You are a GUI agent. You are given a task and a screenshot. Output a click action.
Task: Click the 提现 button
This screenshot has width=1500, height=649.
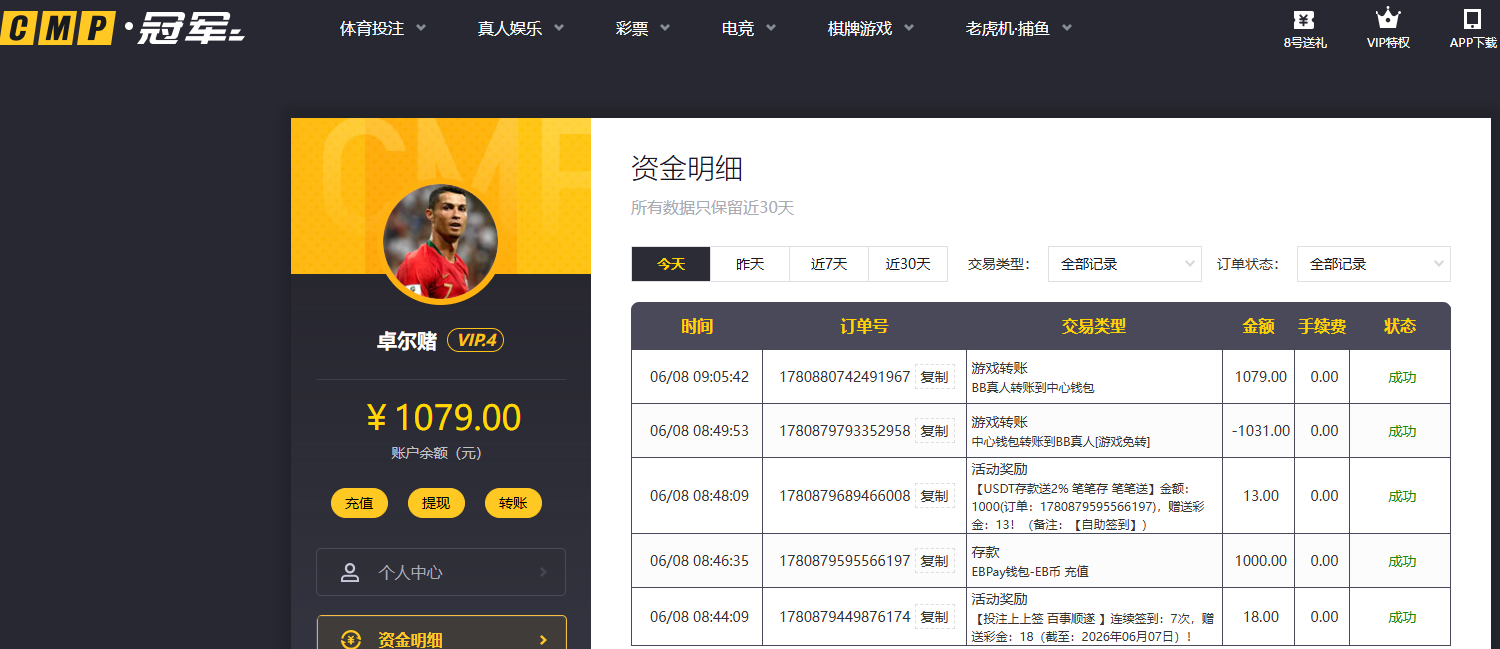click(436, 503)
